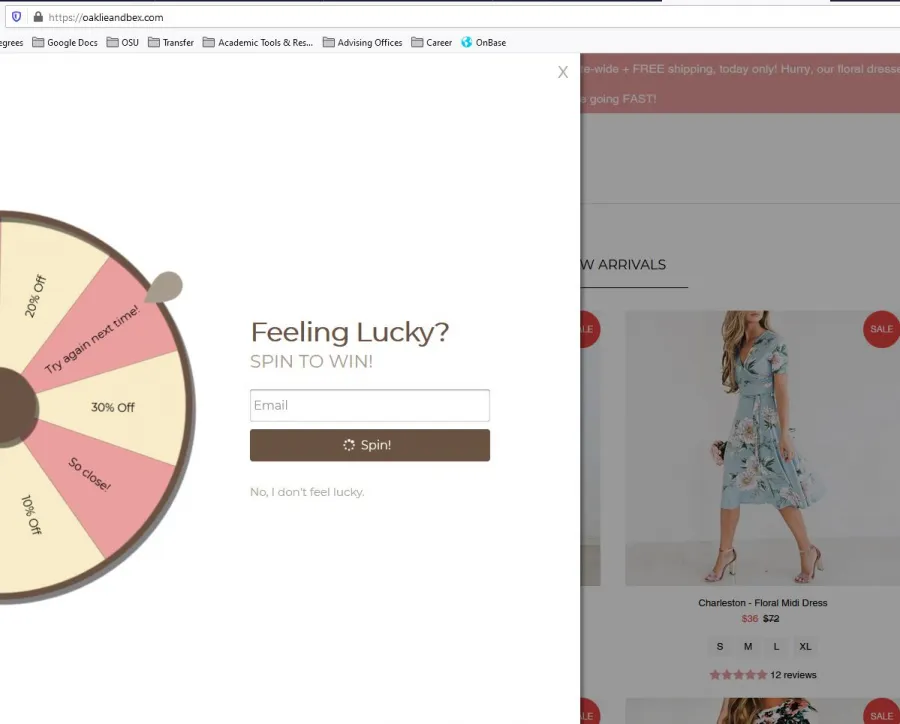Select size XL for Charleston dress

click(x=805, y=646)
